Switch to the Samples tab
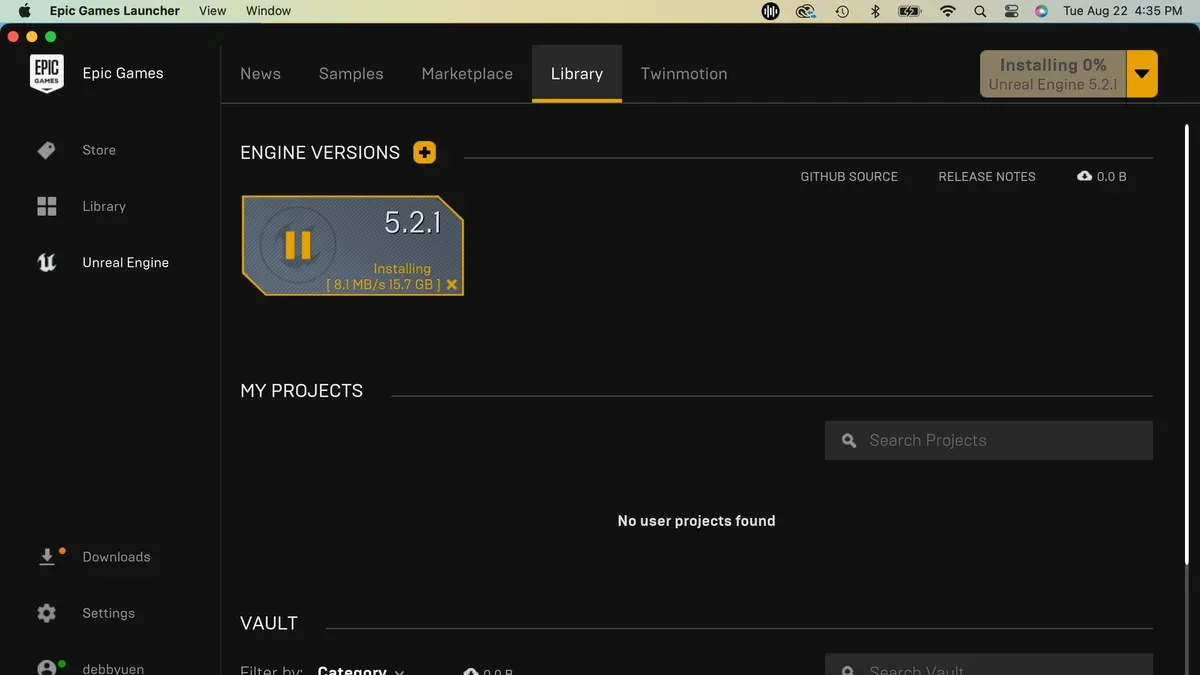This screenshot has width=1200, height=675. [x=351, y=74]
